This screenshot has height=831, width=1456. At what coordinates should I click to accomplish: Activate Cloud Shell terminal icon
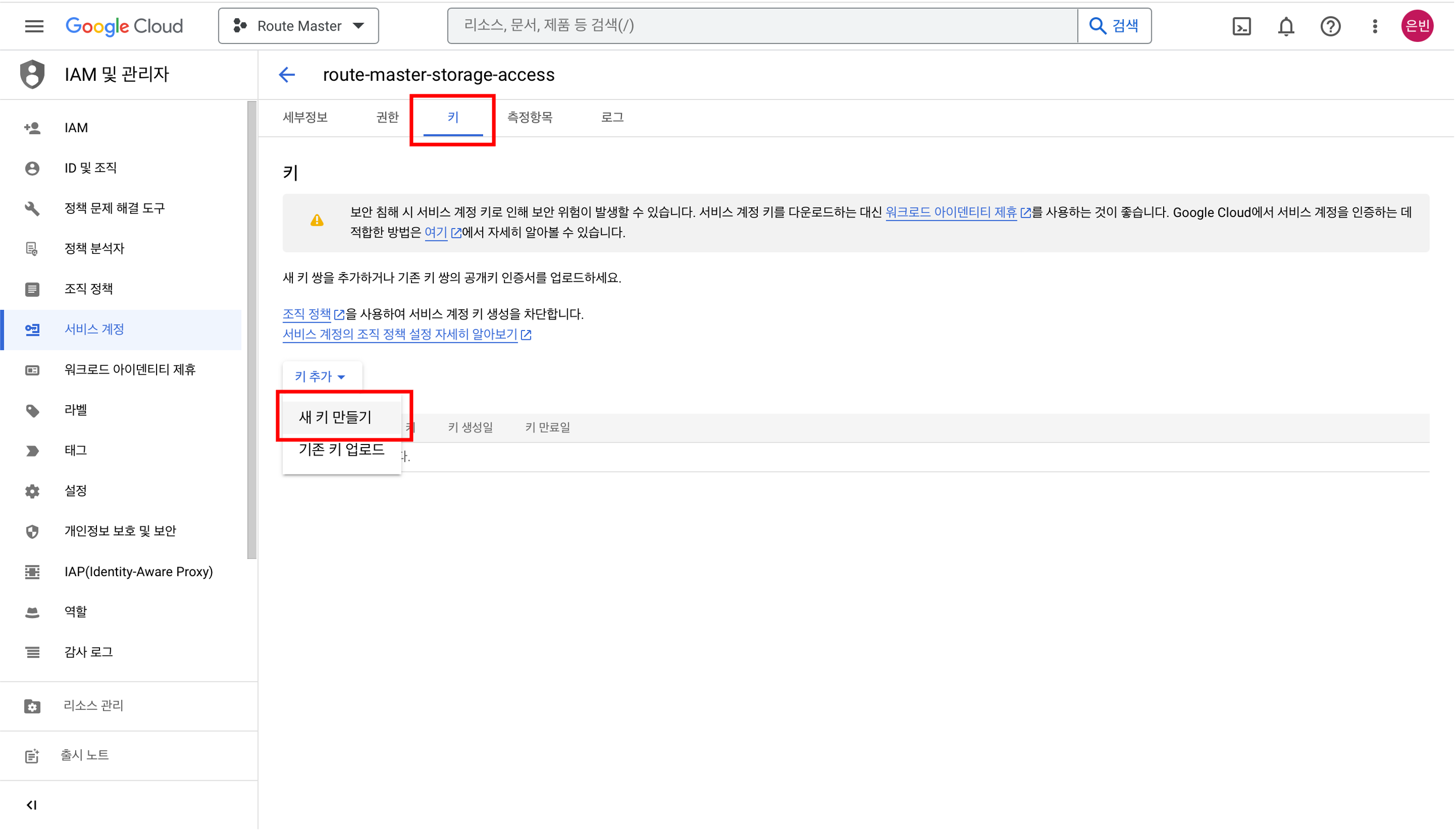1241,26
